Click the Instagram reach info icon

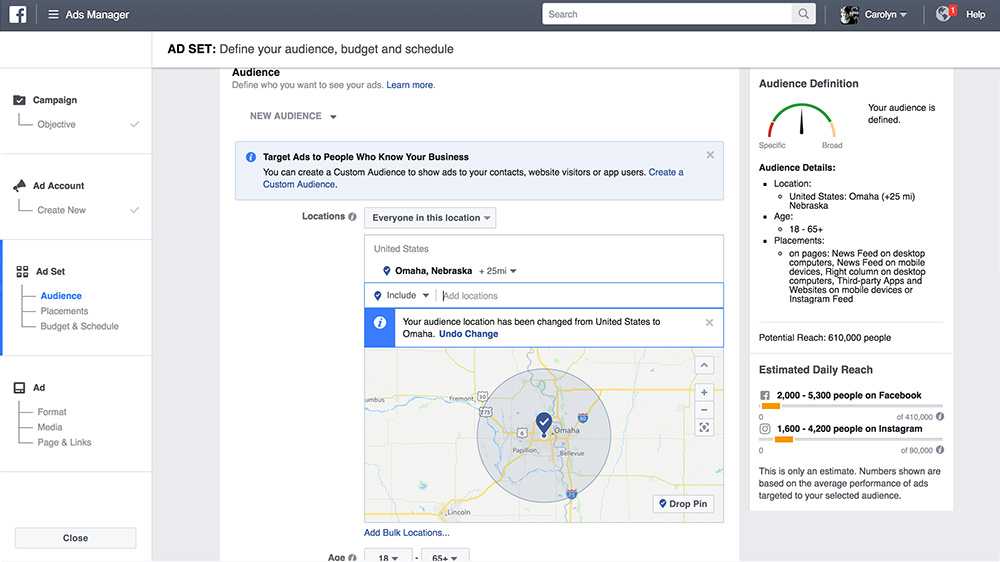tap(939, 450)
